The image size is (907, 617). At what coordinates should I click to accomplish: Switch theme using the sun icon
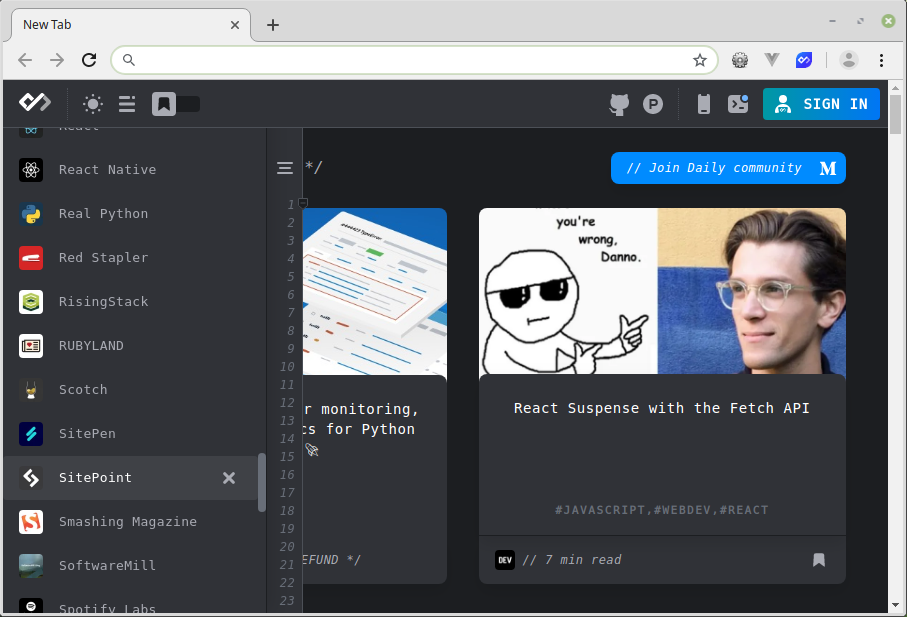click(93, 104)
